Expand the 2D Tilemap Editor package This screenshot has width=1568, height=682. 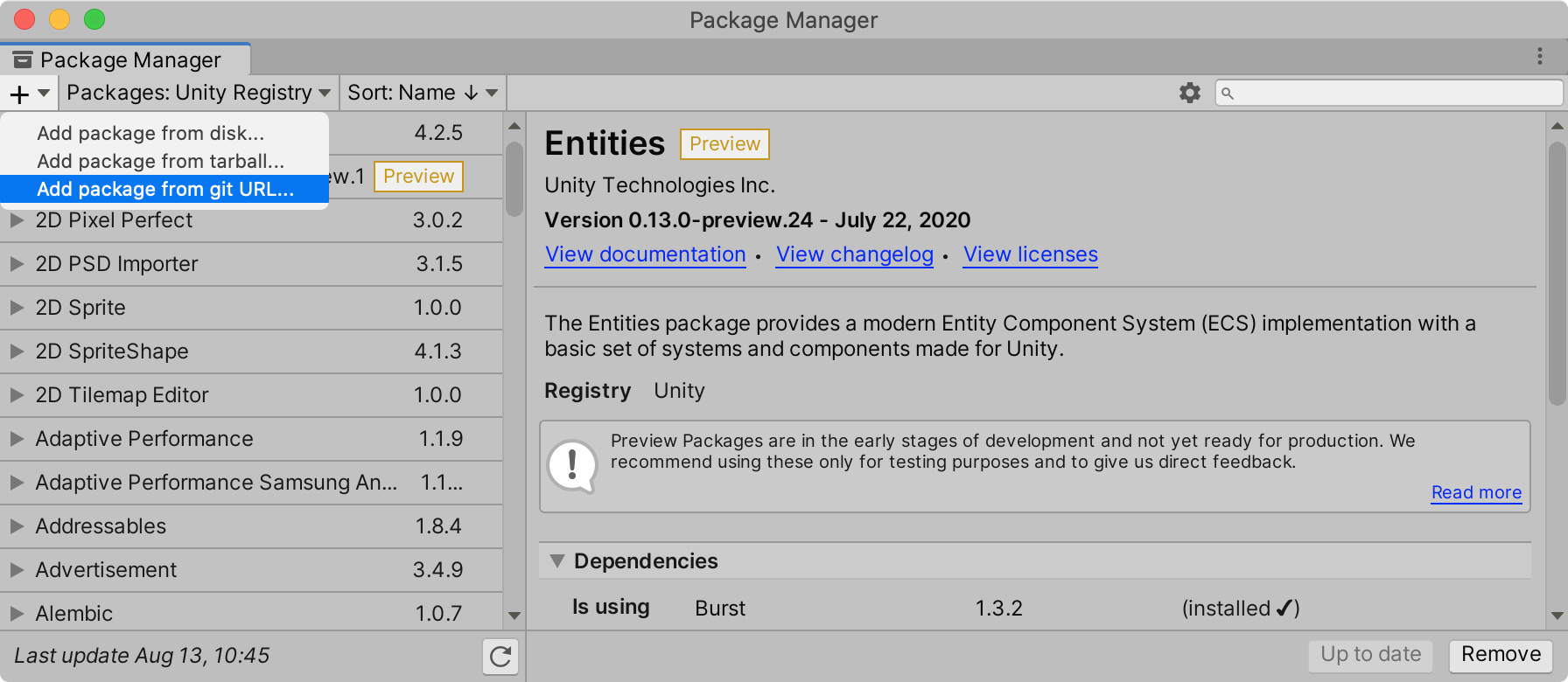17,395
